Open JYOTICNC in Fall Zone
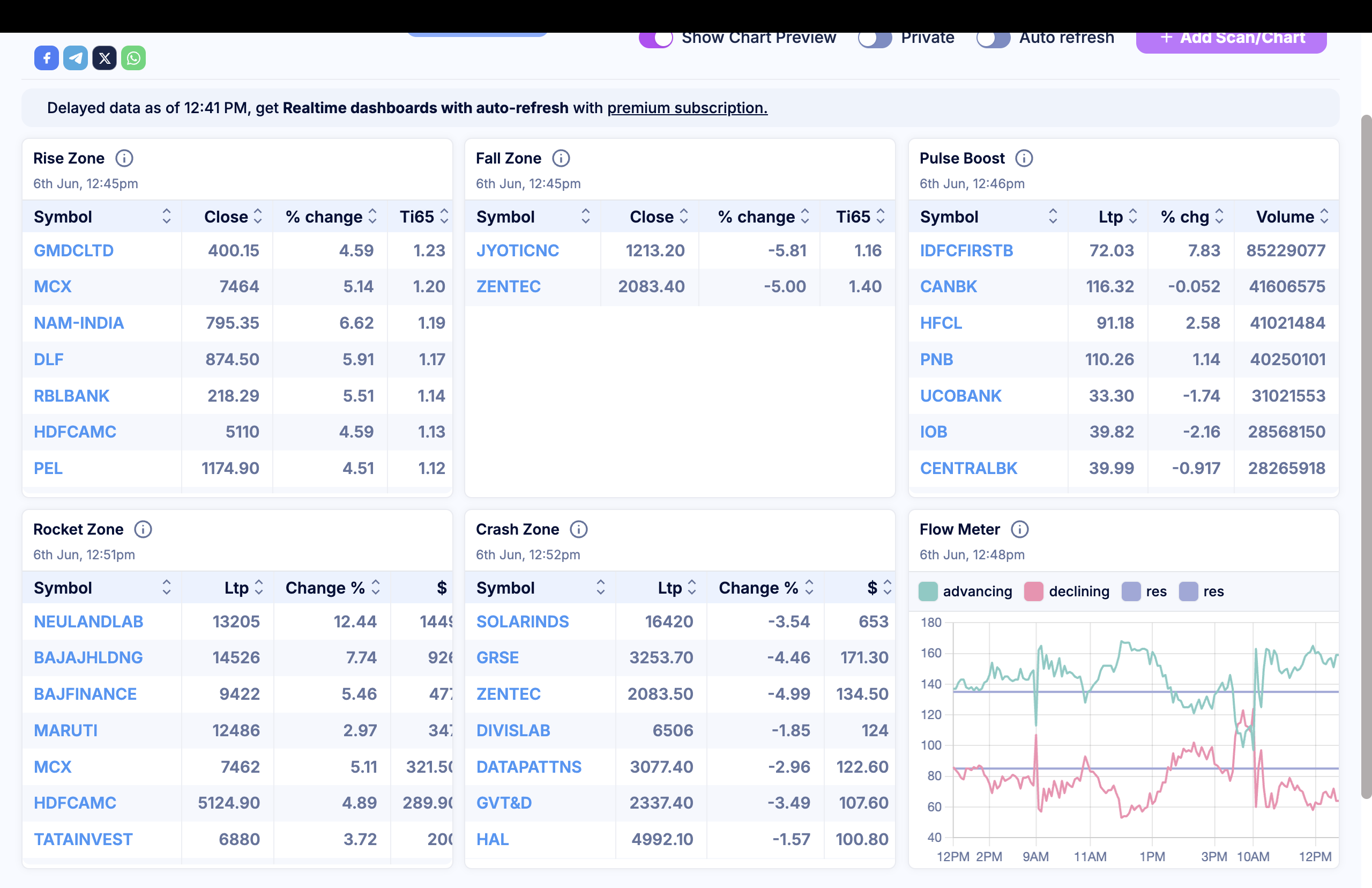 click(x=518, y=251)
